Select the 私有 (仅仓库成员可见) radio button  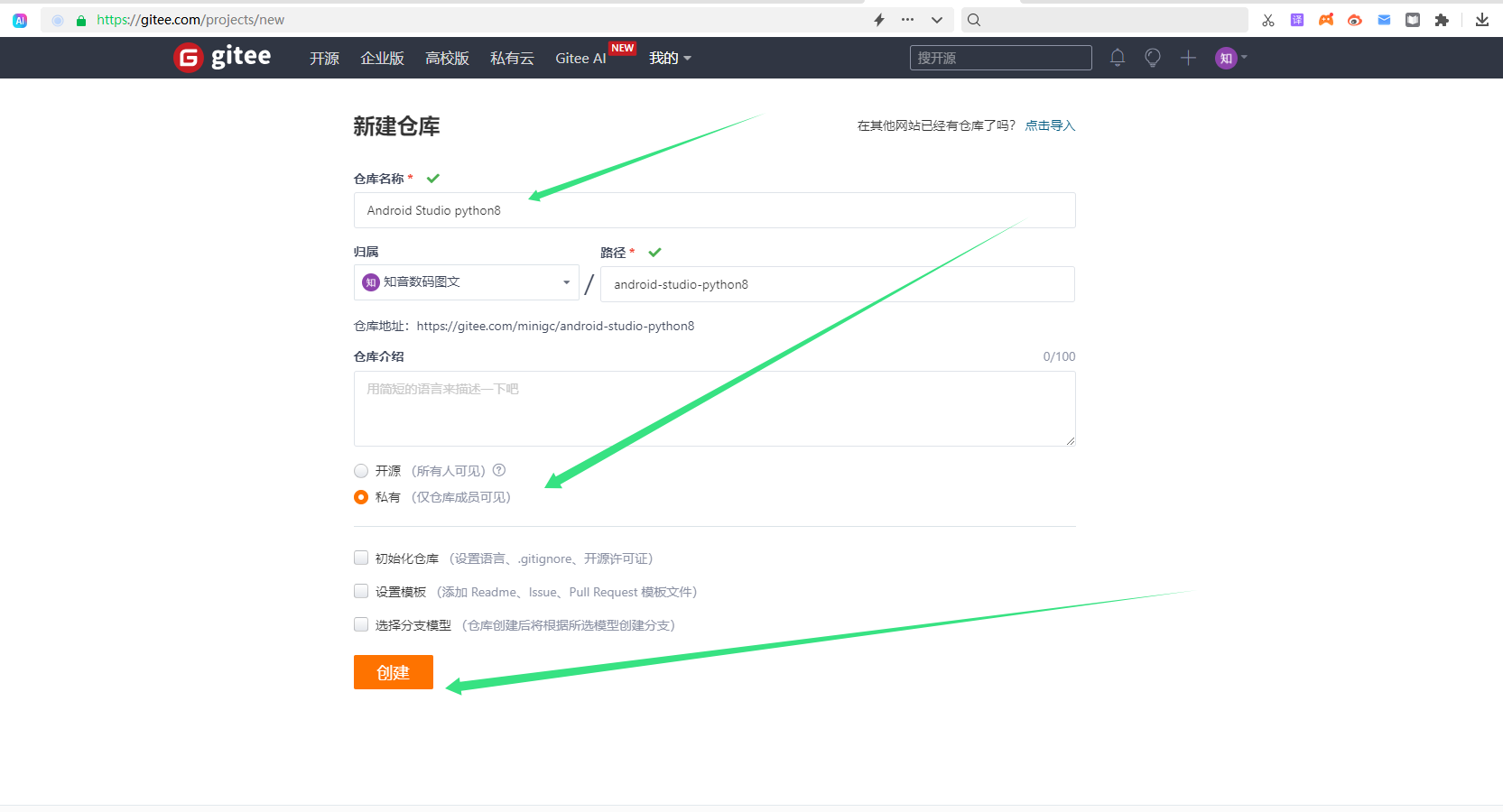[x=361, y=497]
